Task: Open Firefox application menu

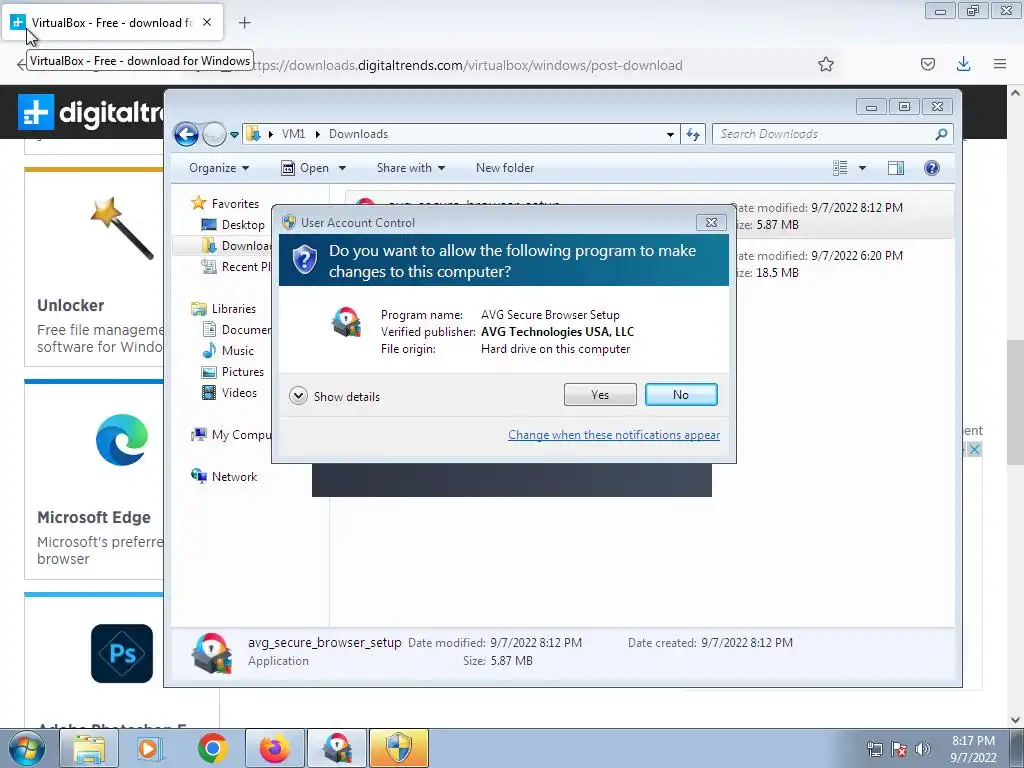Action: pyautogui.click(x=1000, y=64)
